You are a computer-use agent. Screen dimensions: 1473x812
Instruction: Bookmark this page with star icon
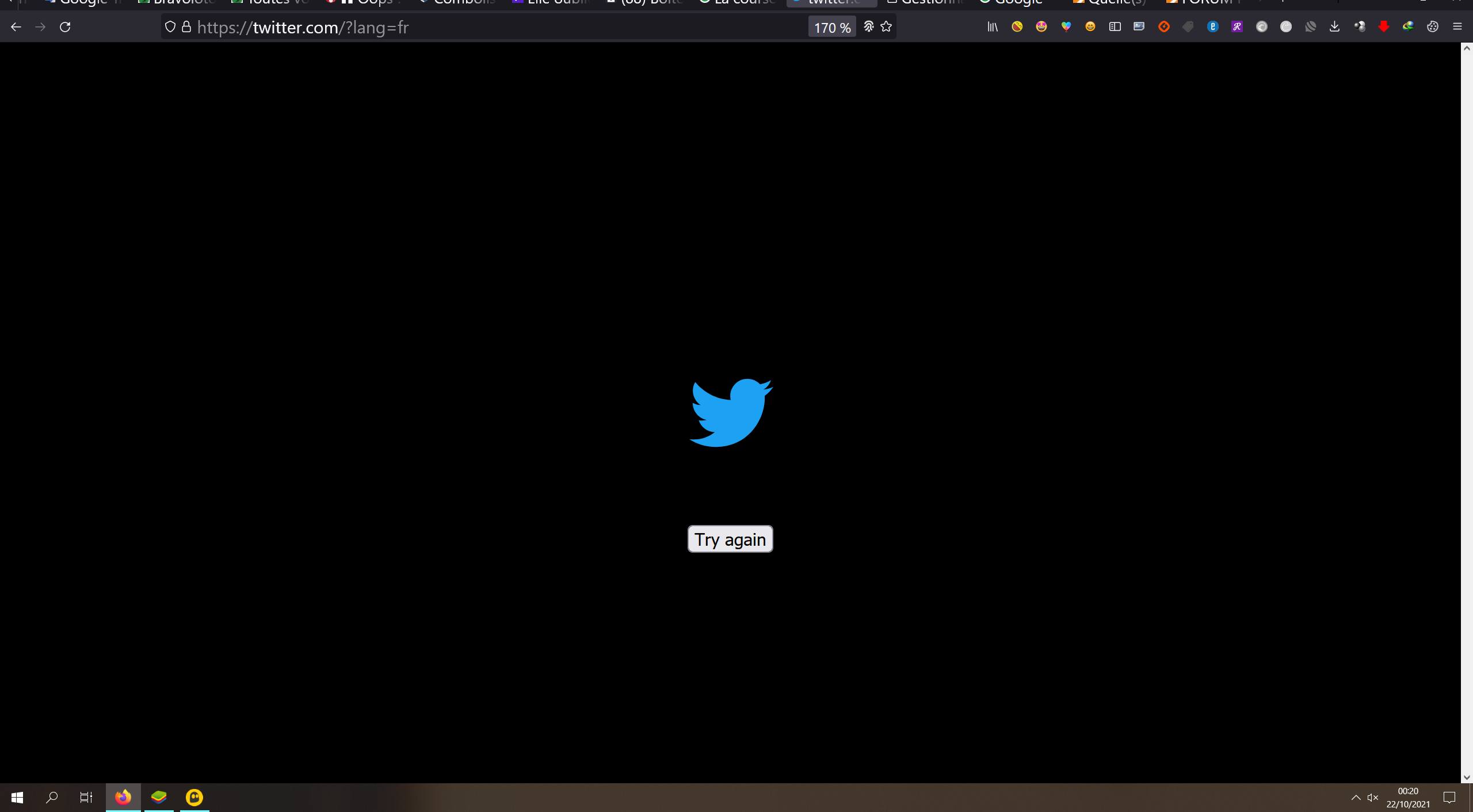886,26
